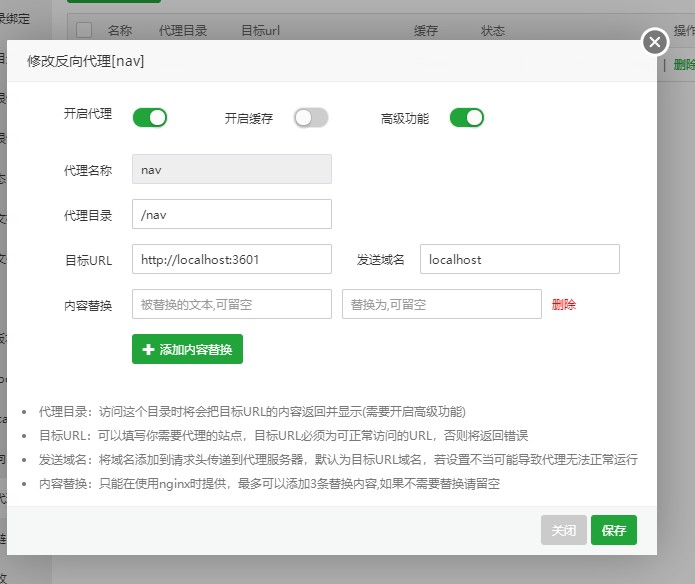Click the 添加内容替换 button

[x=187, y=349]
